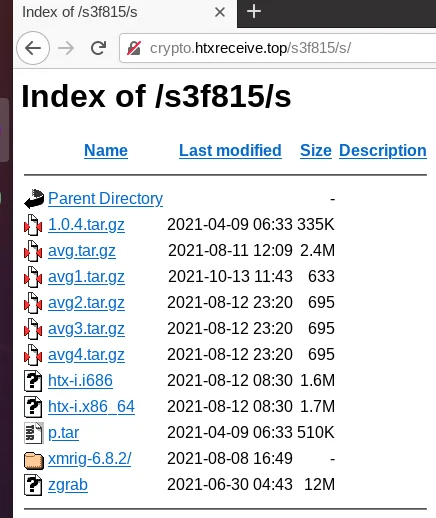
Task: Sort listing by Size column
Action: [x=316, y=150]
